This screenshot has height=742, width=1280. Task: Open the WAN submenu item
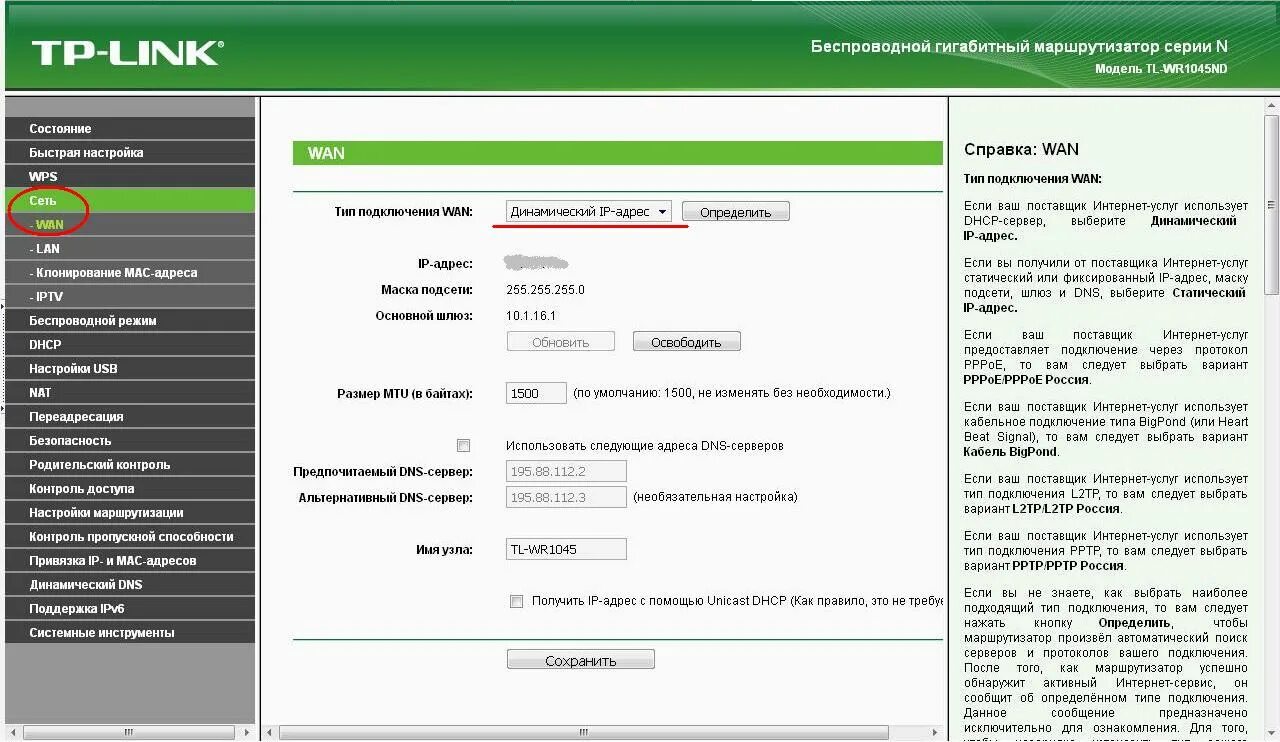[x=130, y=225]
